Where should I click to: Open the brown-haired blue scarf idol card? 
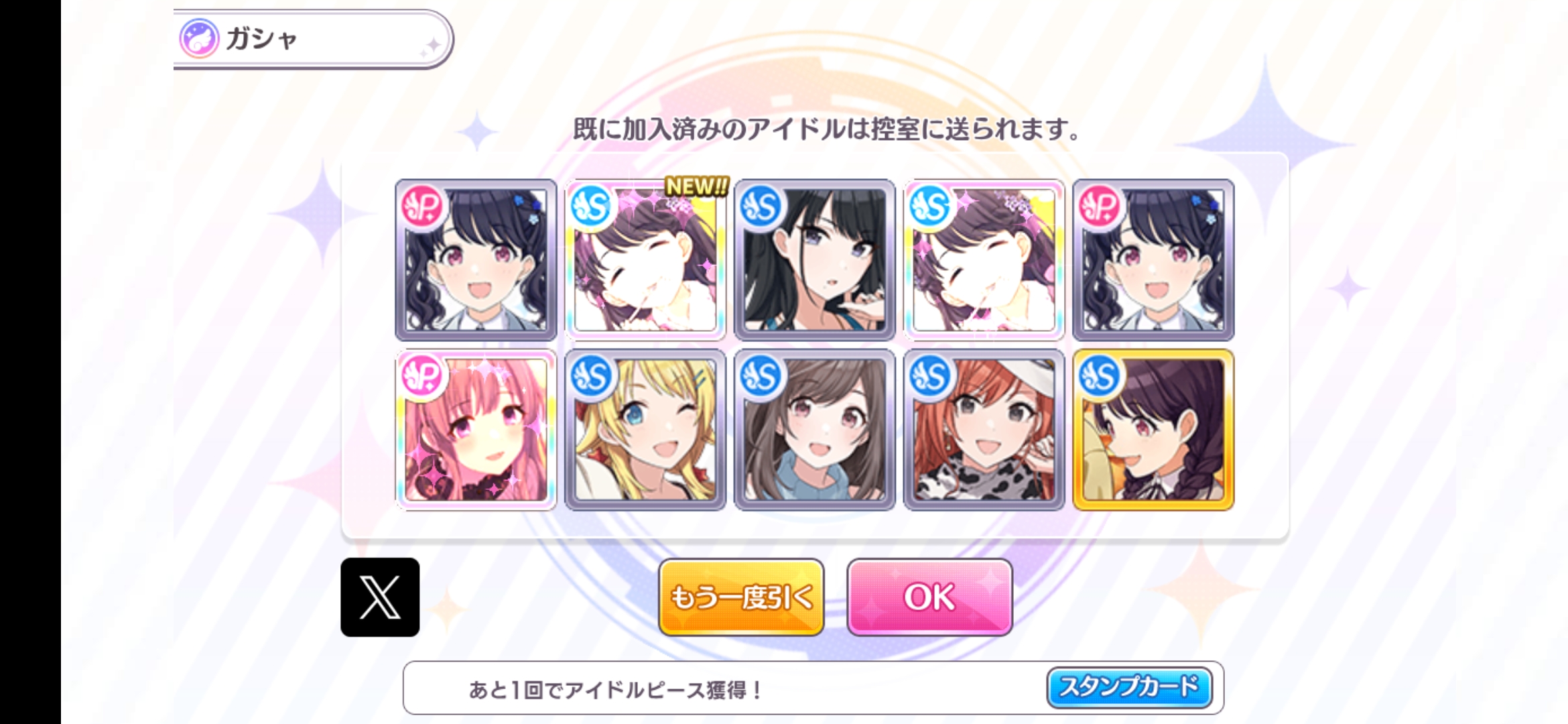click(815, 430)
